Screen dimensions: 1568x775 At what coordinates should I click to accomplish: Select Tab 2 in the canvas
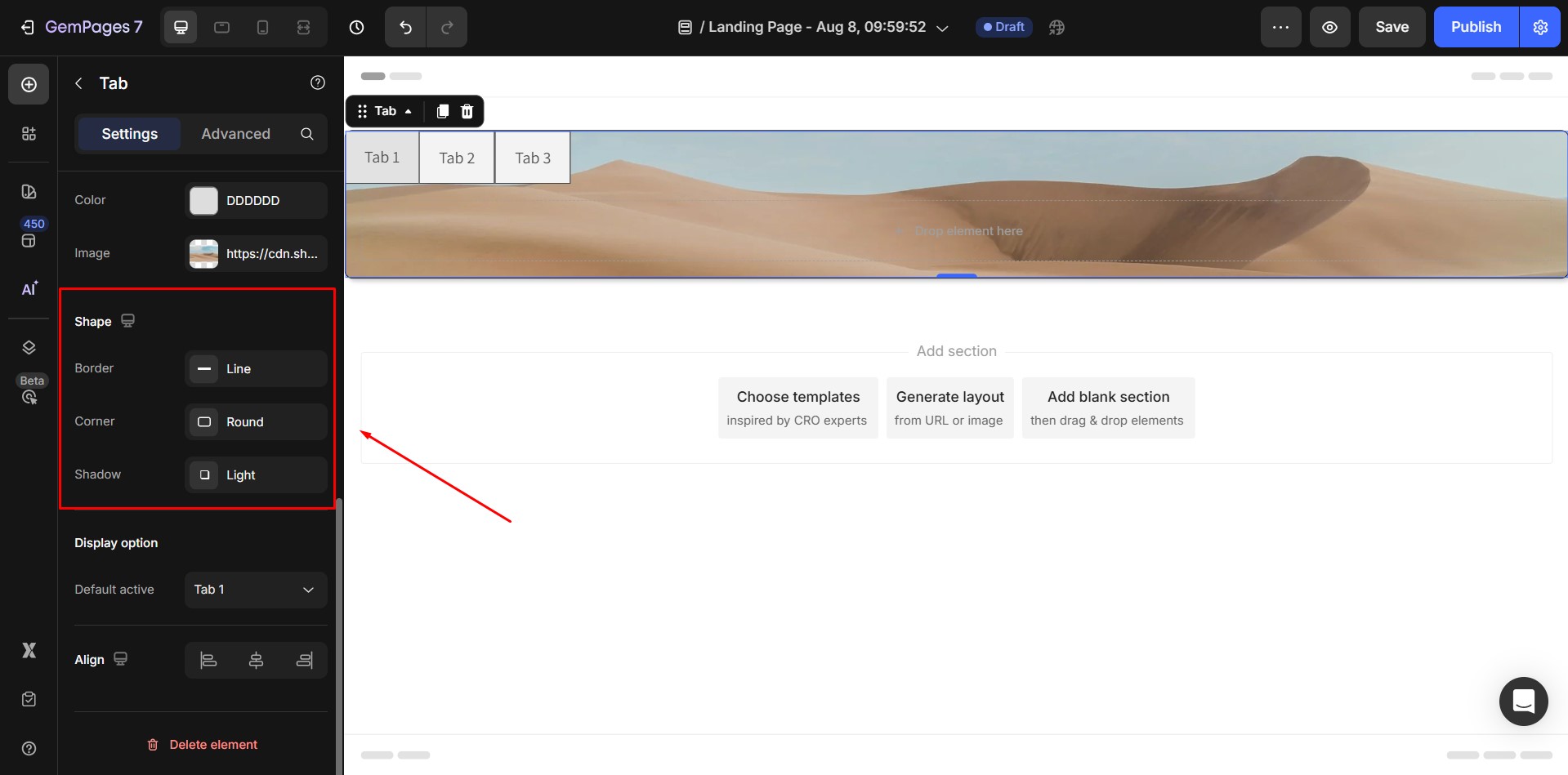point(456,158)
